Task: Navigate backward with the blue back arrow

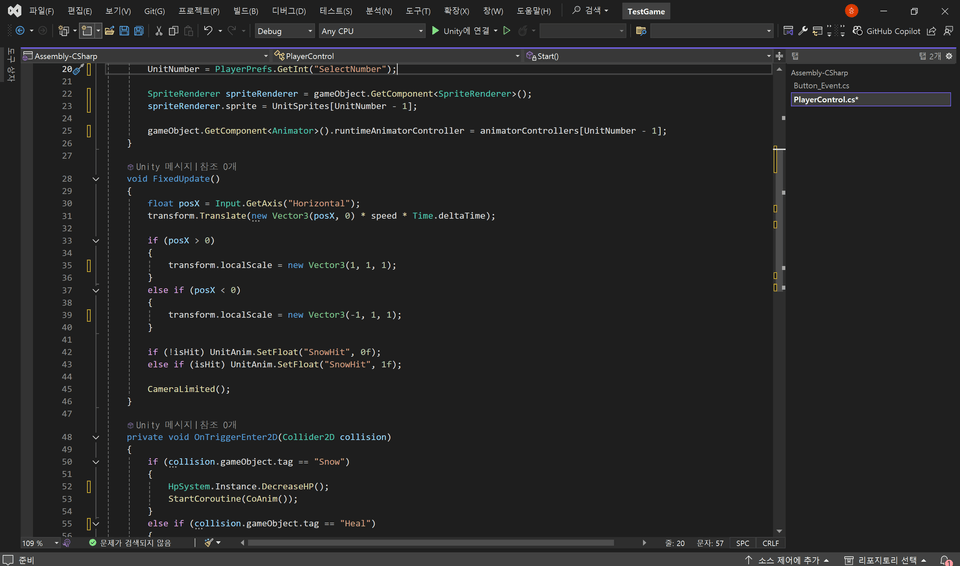Action: point(20,31)
